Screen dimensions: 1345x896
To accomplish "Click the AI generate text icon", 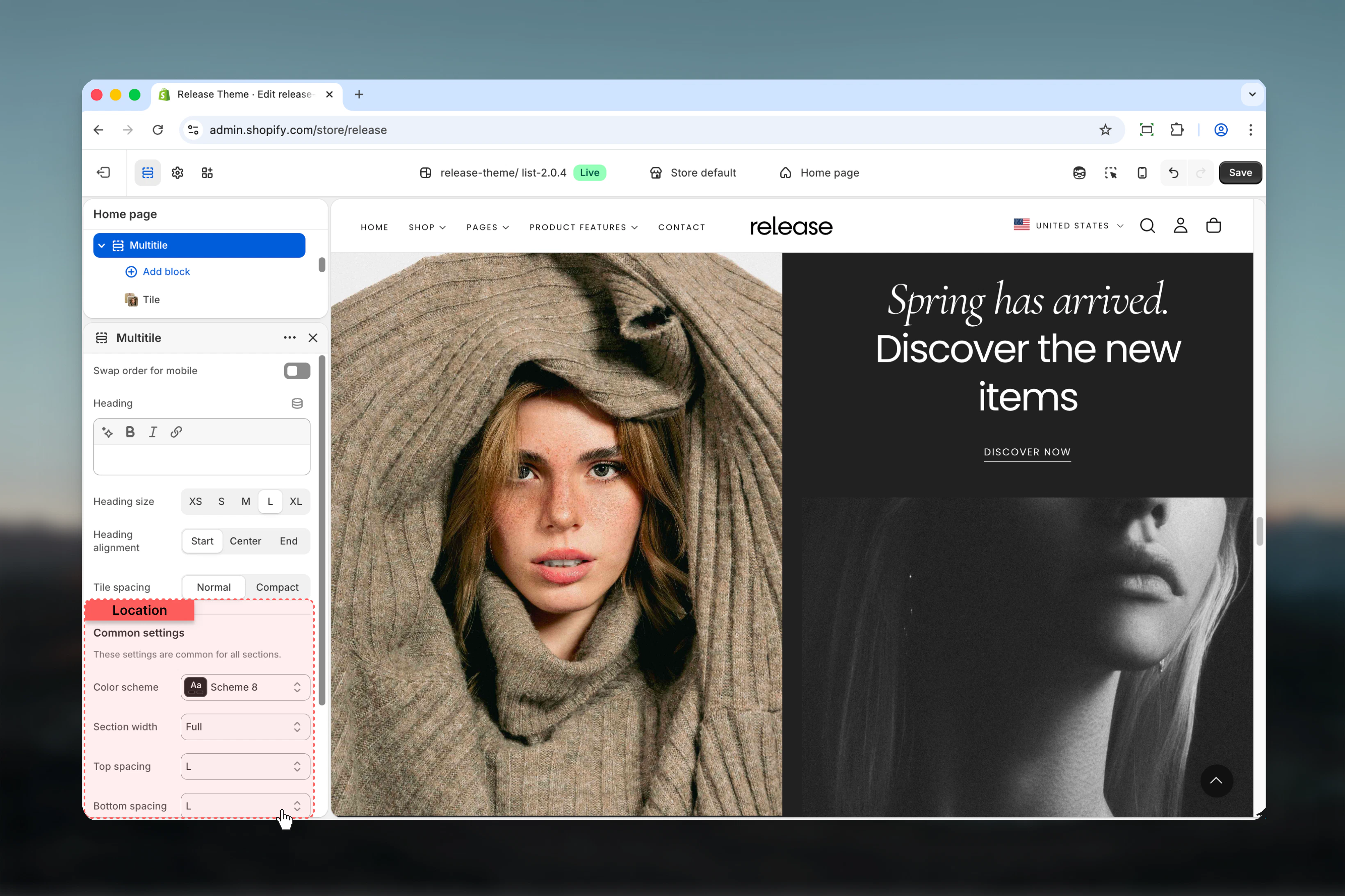I will (107, 432).
